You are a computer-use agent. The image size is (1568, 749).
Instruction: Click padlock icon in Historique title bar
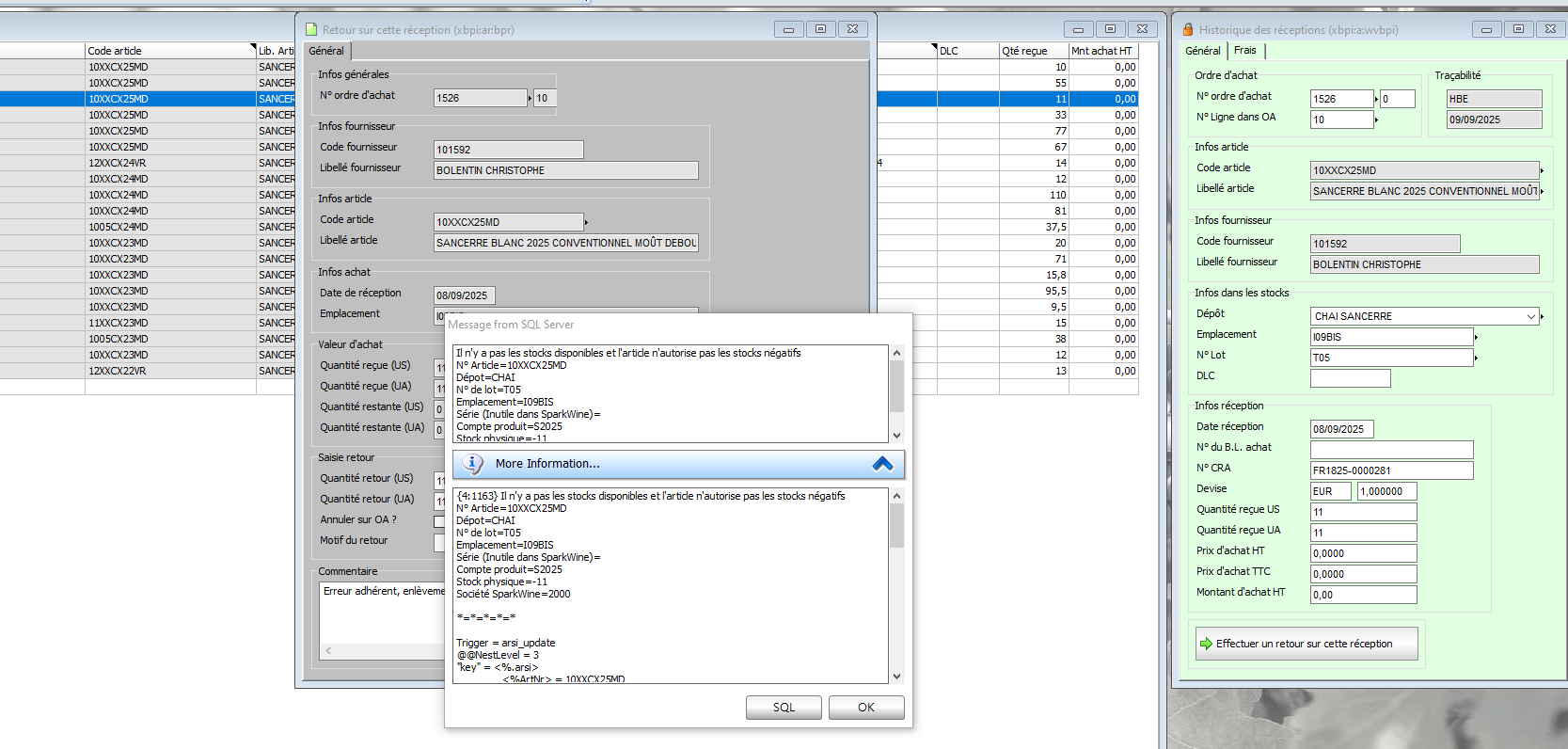[1188, 29]
